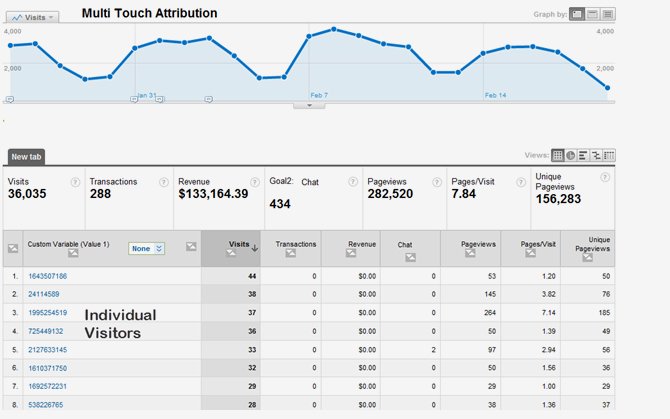Open visitor 1643507186 link
Viewport: 670px width, 419px height.
[x=47, y=276]
